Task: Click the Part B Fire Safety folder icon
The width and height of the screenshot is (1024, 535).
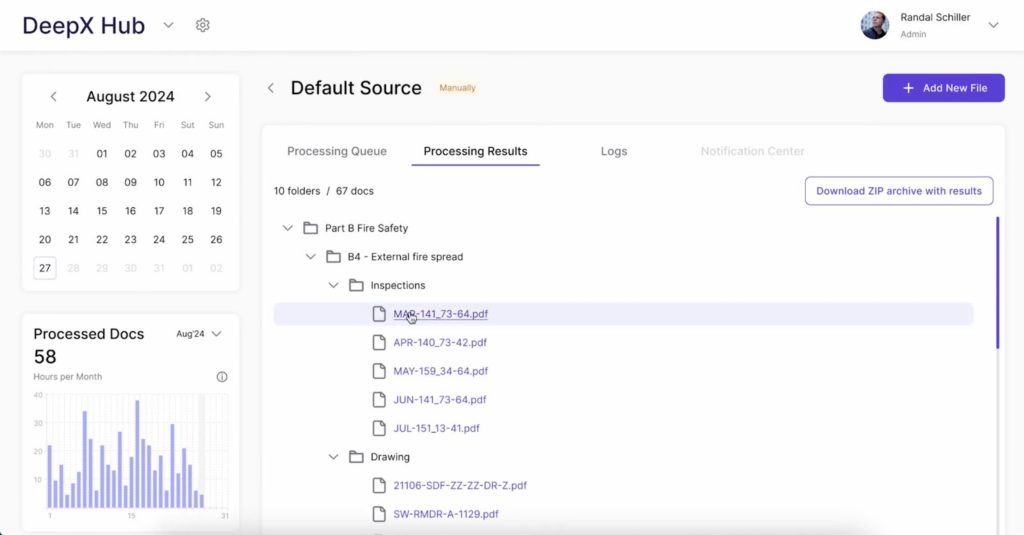Action: coord(310,228)
